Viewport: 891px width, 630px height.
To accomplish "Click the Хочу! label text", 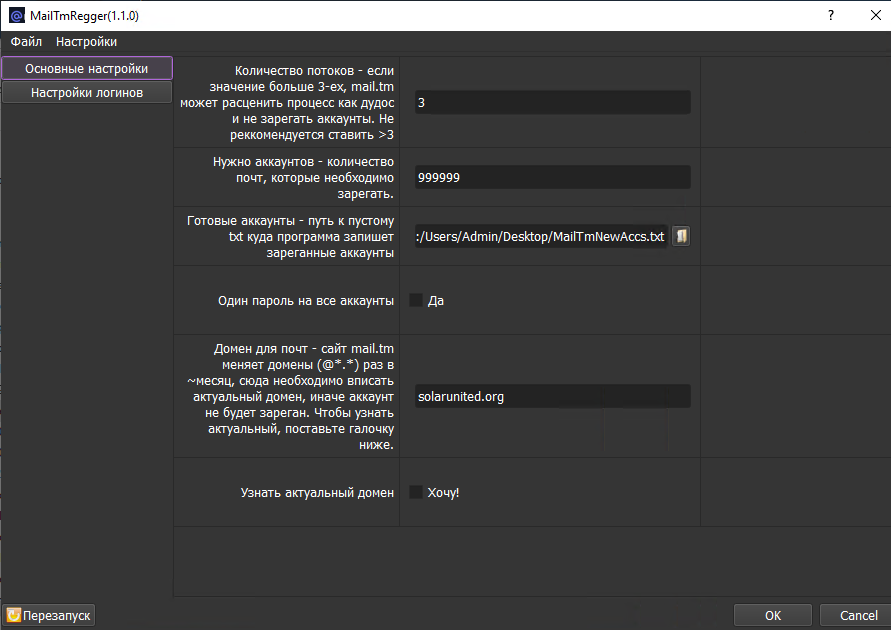I will 443,493.
